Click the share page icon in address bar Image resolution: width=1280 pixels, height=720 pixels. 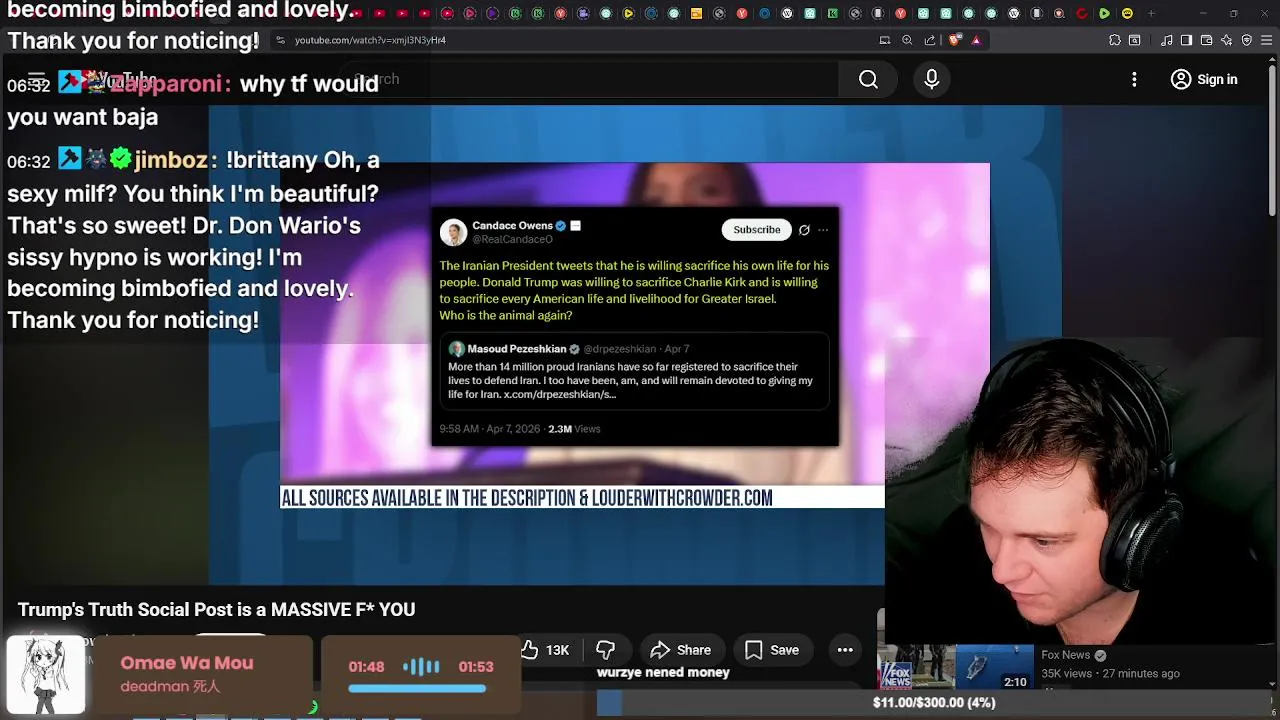click(x=930, y=40)
